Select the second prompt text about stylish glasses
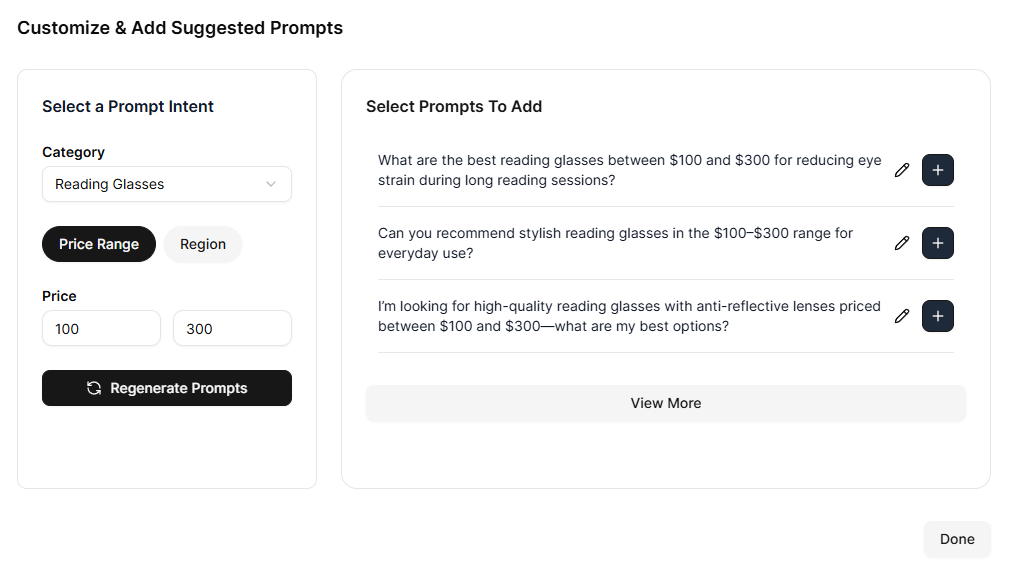Image resolution: width=1011 pixels, height=578 pixels. 615,243
